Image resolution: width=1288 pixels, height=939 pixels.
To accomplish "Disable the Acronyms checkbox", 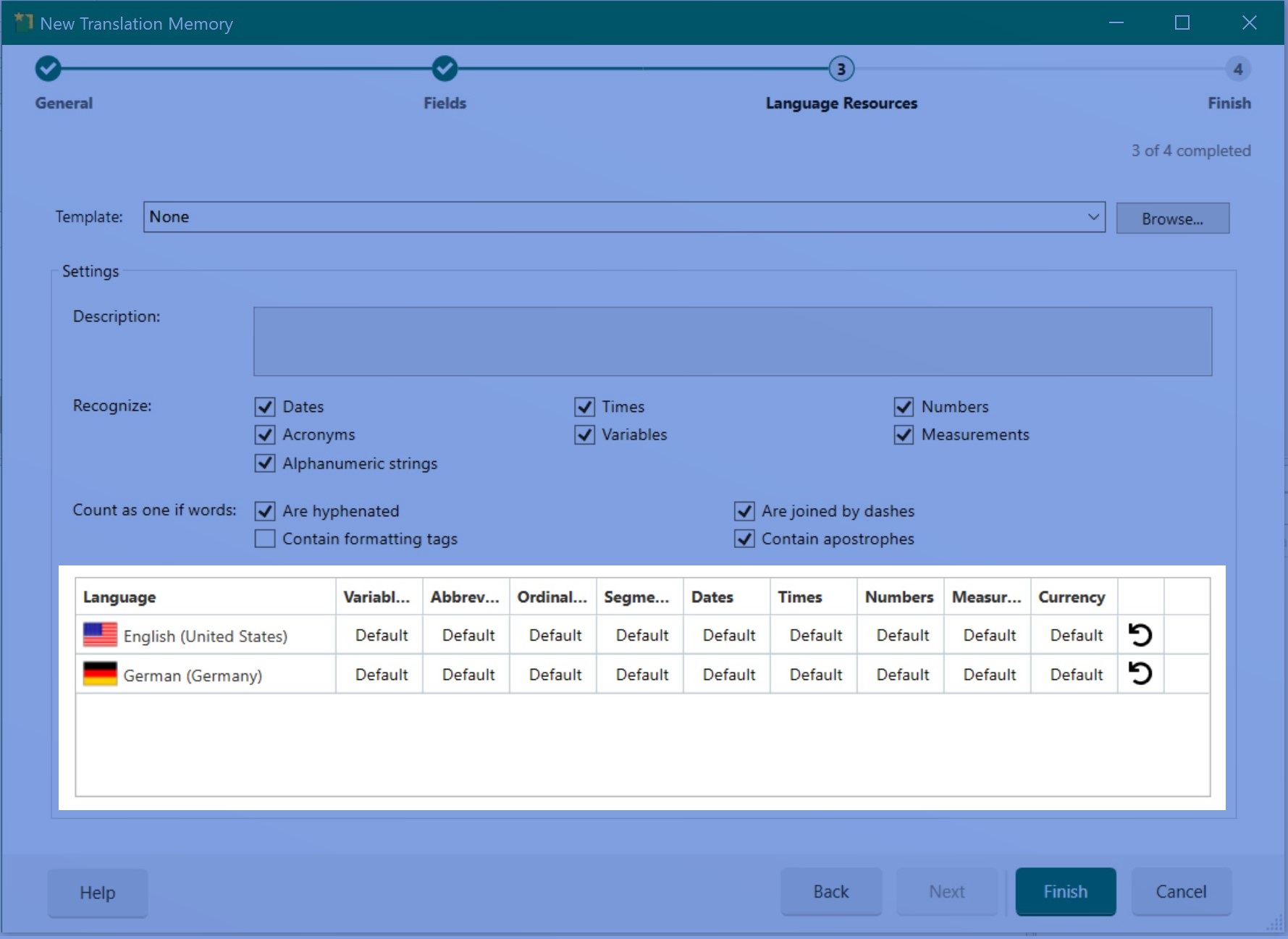I will point(265,434).
